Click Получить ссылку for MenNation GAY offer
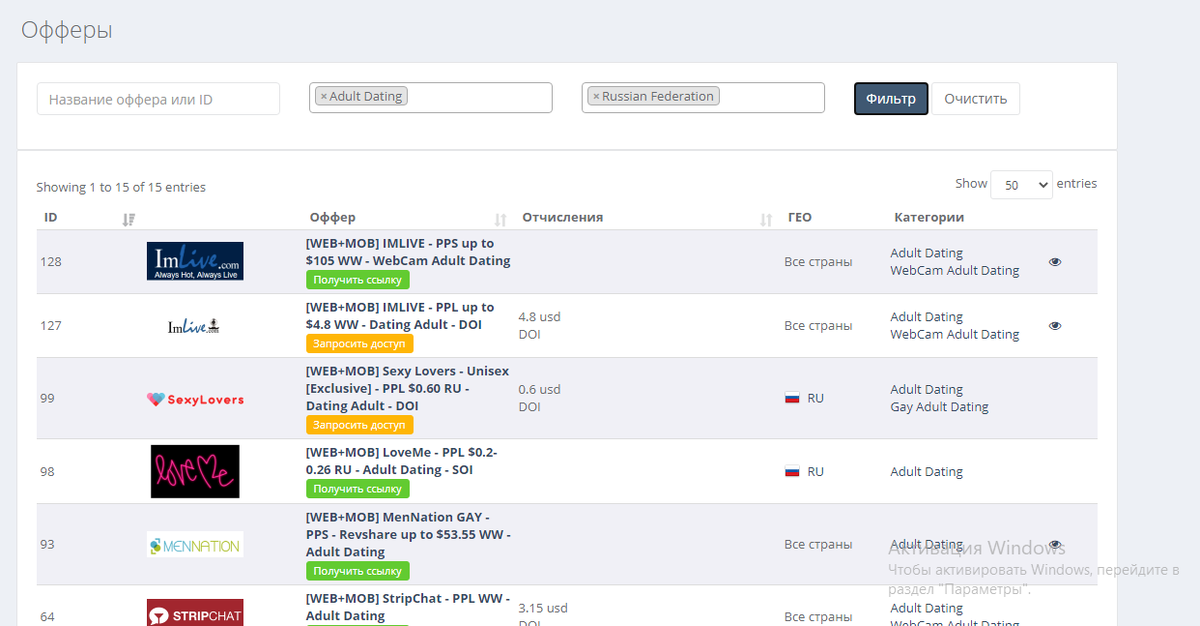This screenshot has width=1200, height=626. pyautogui.click(x=357, y=571)
